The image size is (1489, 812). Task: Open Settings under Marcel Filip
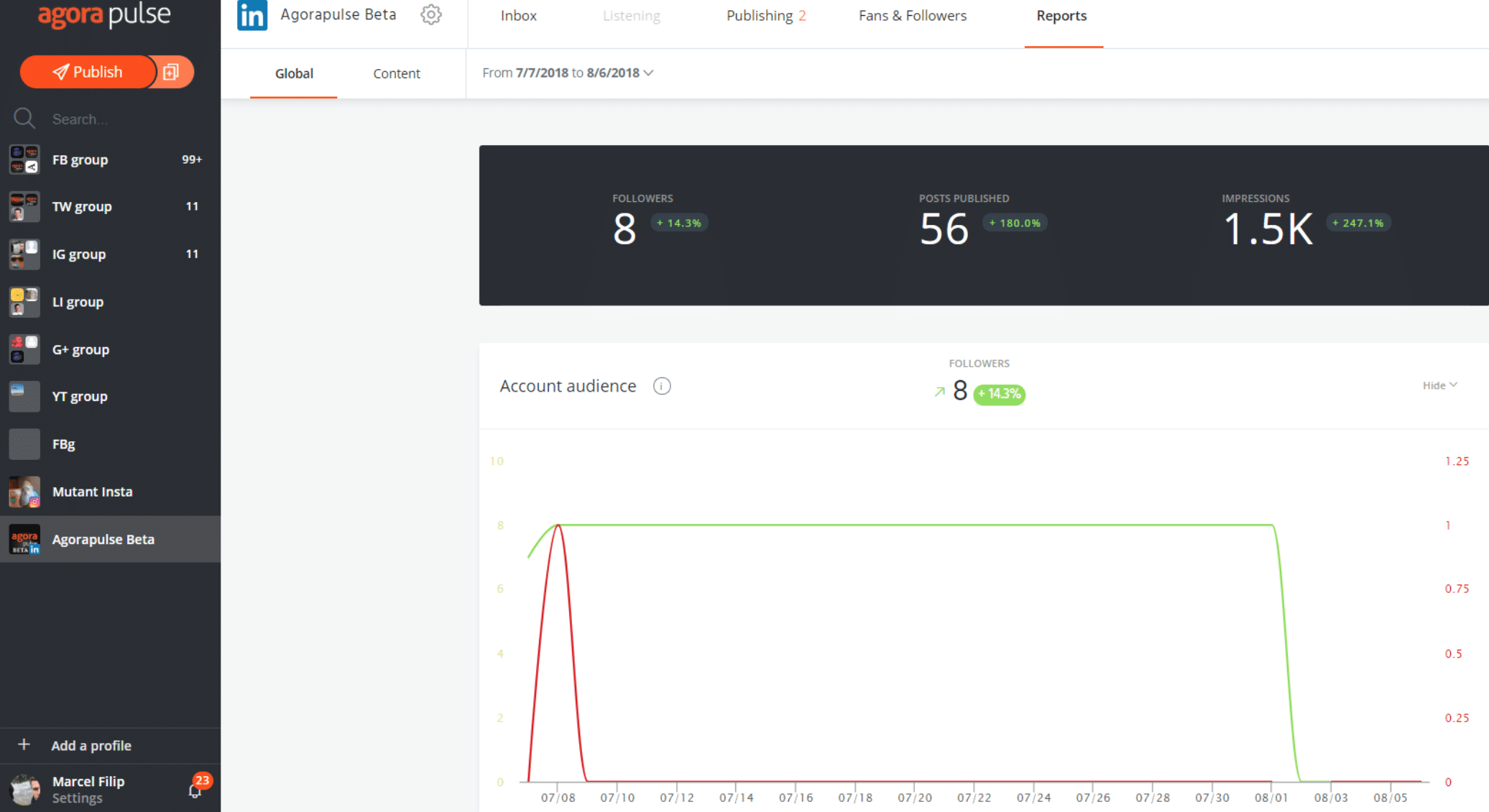tap(78, 798)
